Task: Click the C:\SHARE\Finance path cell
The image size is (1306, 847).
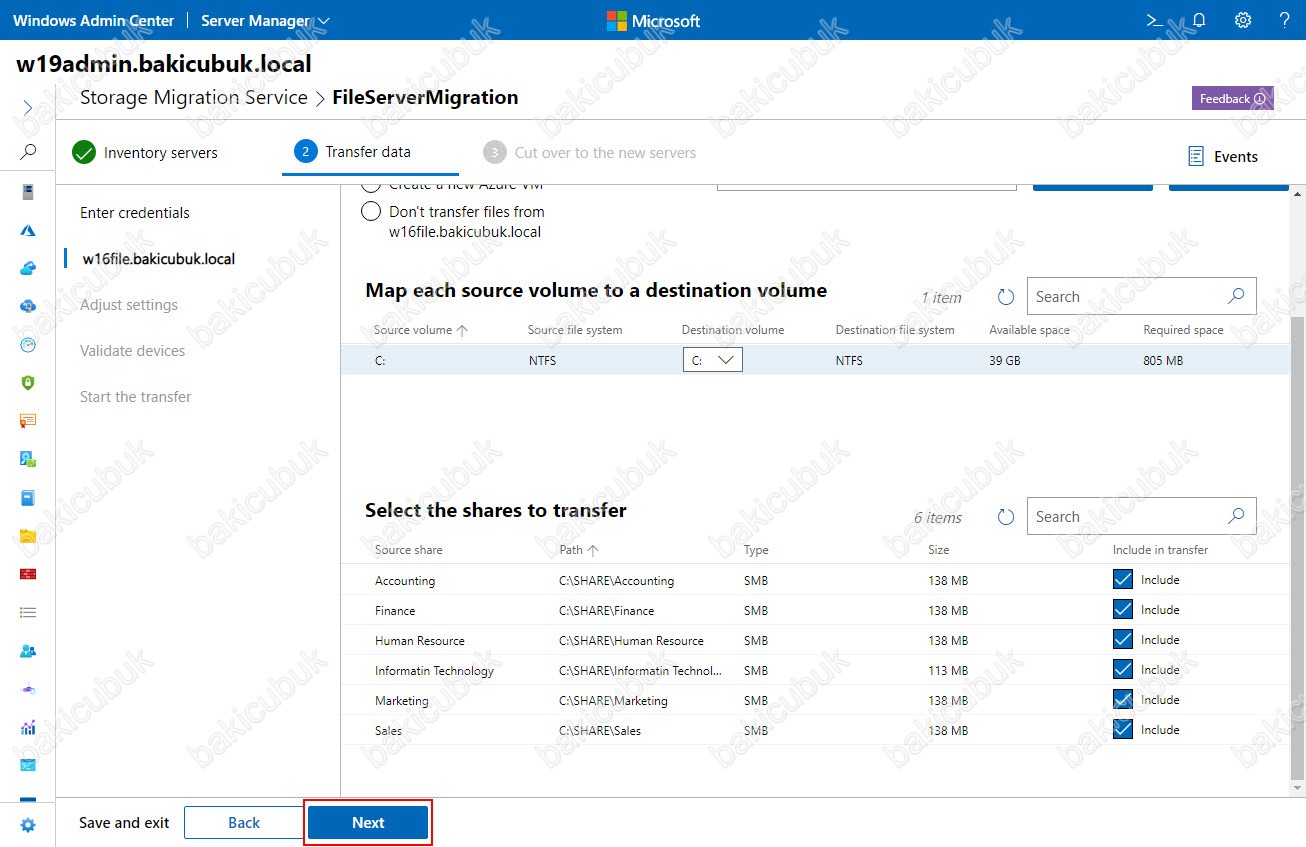Action: 607,610
